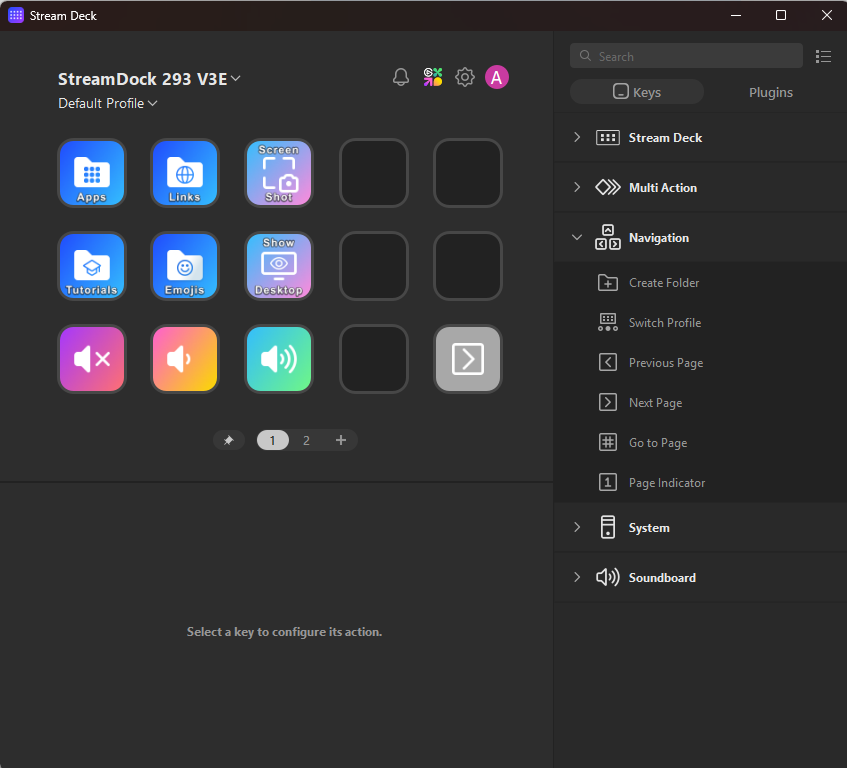Select the Go to Page action
This screenshot has height=768, width=847.
tap(701, 442)
